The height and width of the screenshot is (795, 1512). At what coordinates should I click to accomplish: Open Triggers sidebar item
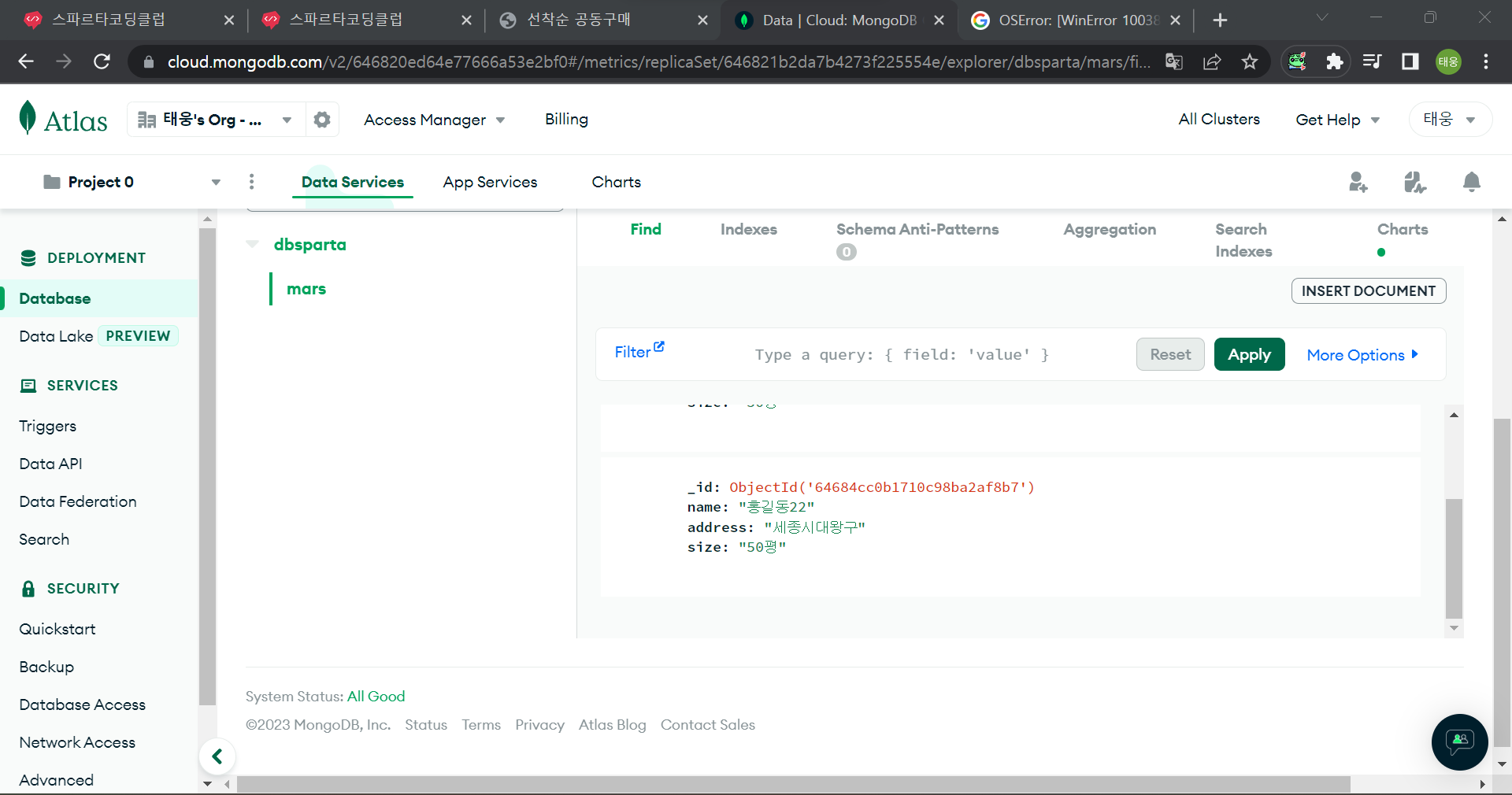48,426
